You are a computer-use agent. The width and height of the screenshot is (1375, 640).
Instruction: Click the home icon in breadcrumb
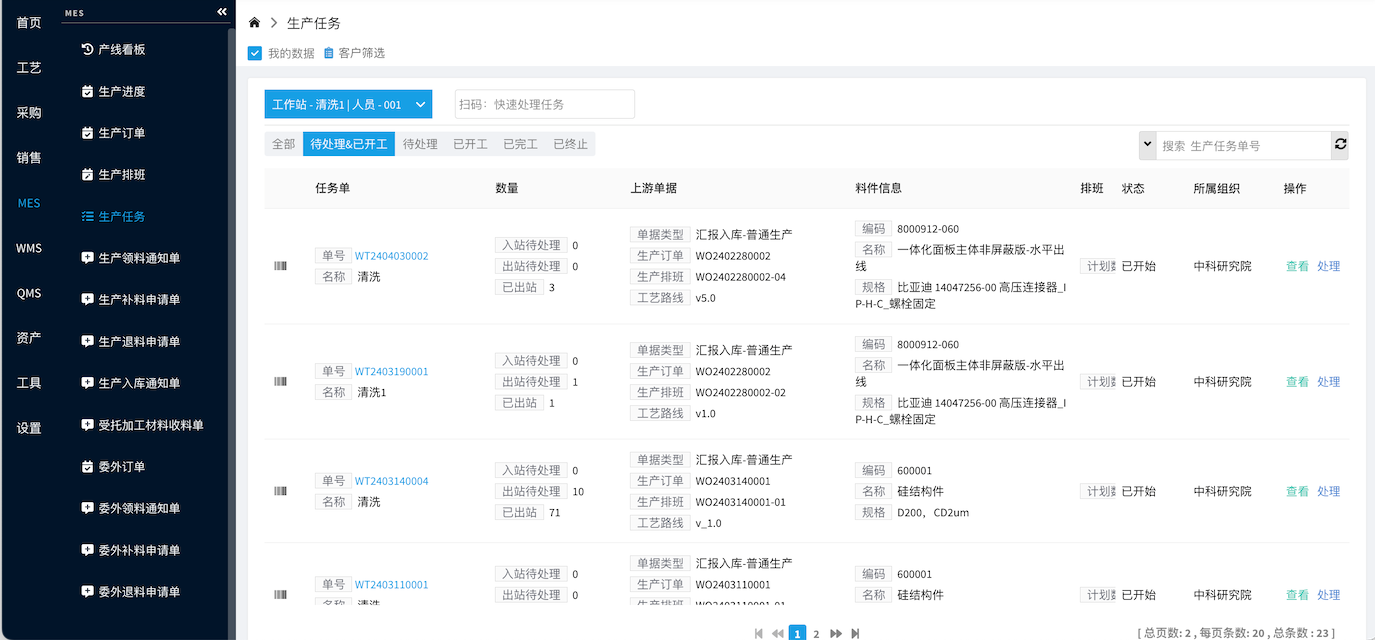[x=255, y=22]
